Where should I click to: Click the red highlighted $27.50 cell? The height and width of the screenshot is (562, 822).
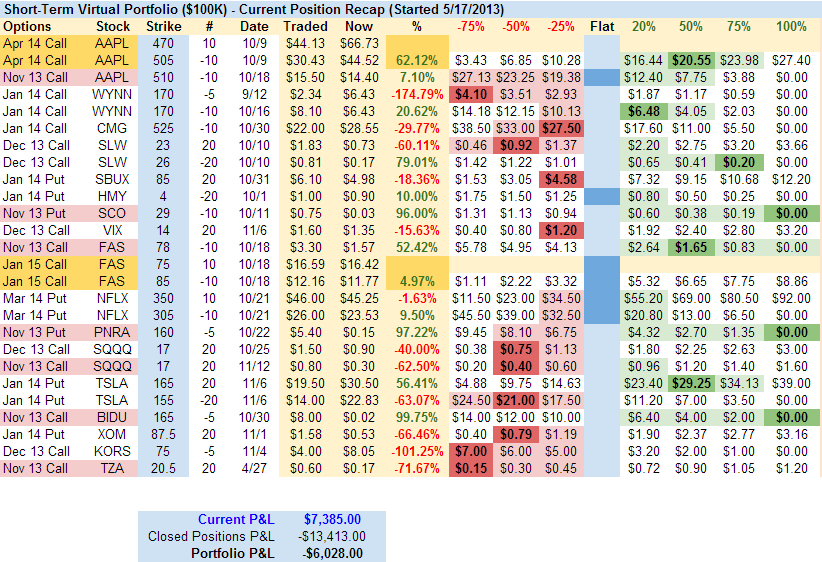point(562,128)
